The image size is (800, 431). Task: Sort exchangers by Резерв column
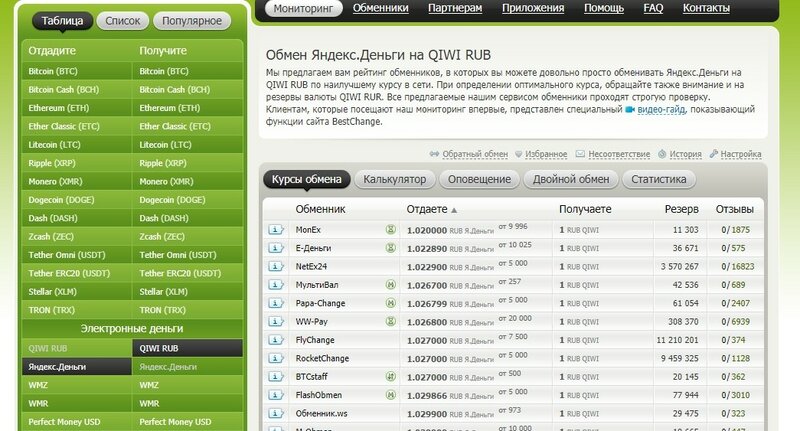[681, 209]
